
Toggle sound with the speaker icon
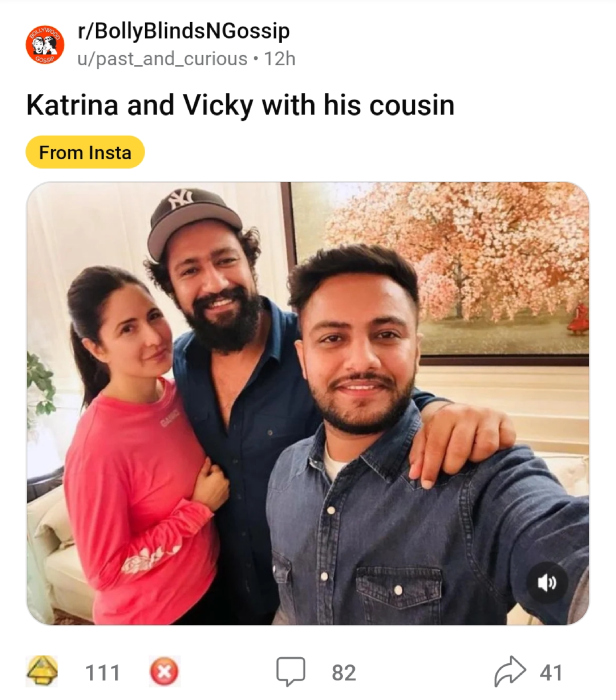point(547,584)
